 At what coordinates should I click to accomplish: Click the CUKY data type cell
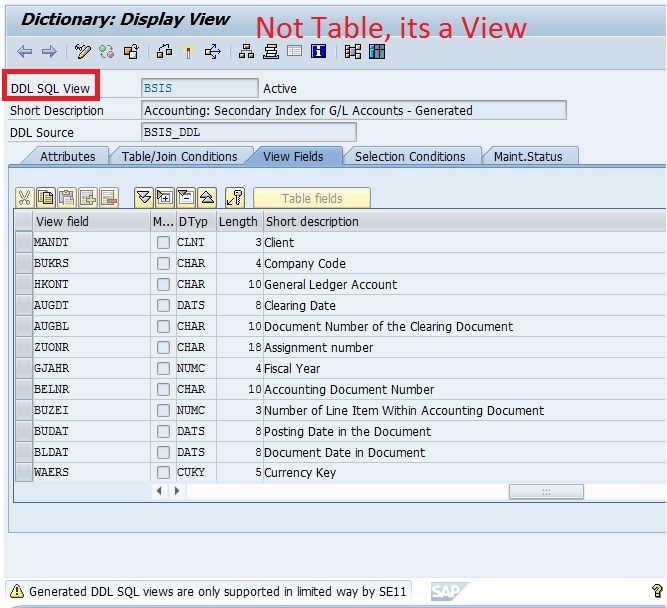pos(196,472)
